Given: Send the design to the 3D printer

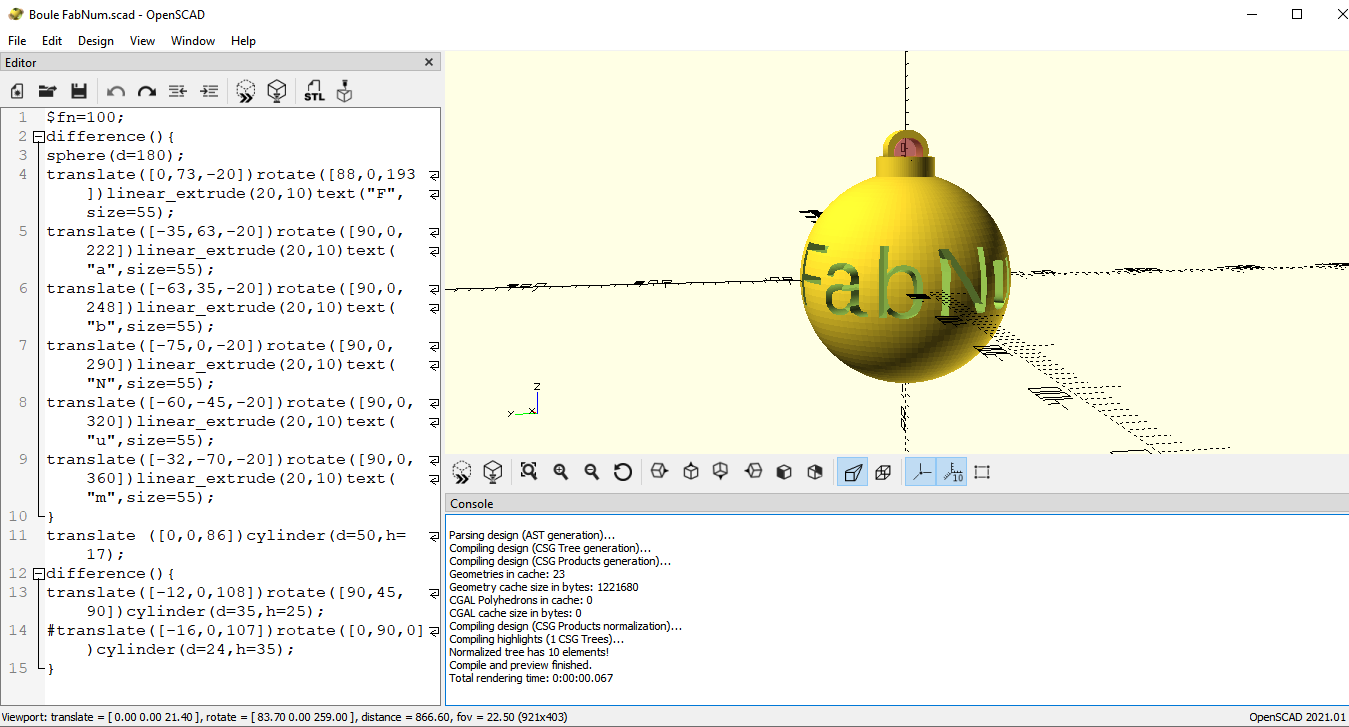Looking at the screenshot, I should [x=345, y=91].
